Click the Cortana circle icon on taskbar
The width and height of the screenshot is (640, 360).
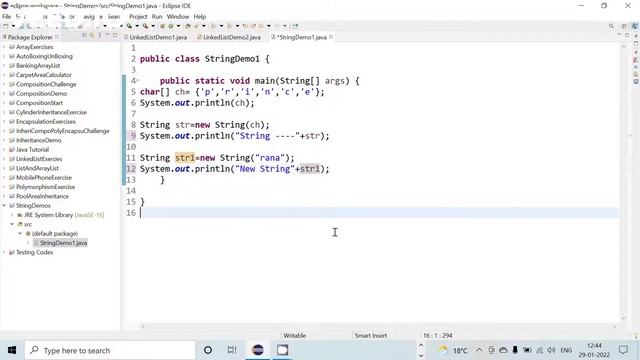click(x=208, y=350)
